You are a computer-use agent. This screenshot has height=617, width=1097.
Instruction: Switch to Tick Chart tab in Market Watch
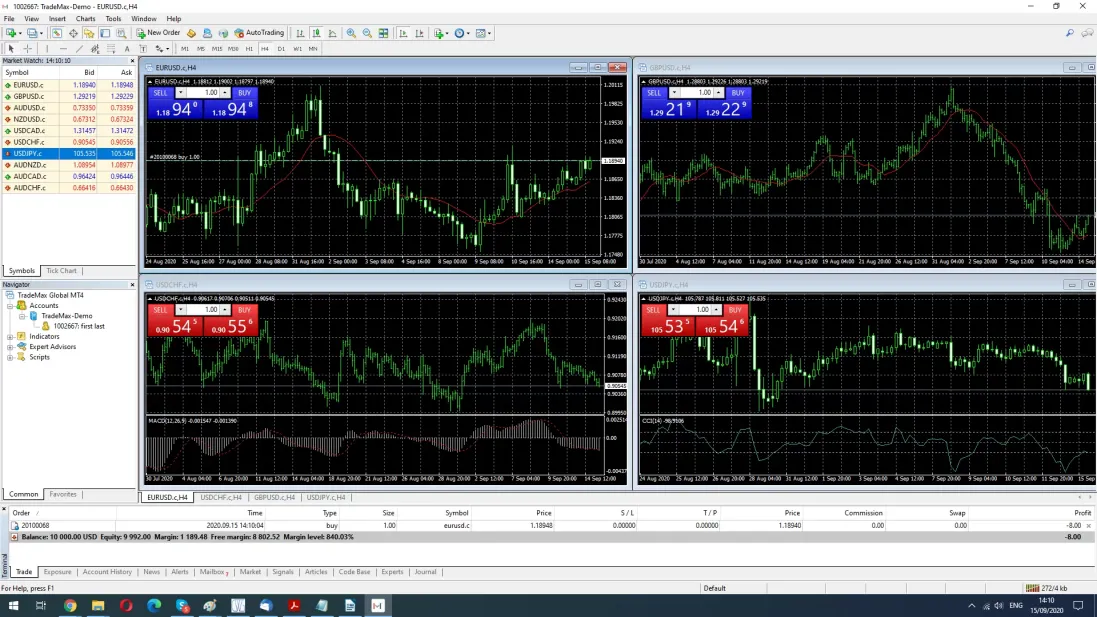coord(62,271)
